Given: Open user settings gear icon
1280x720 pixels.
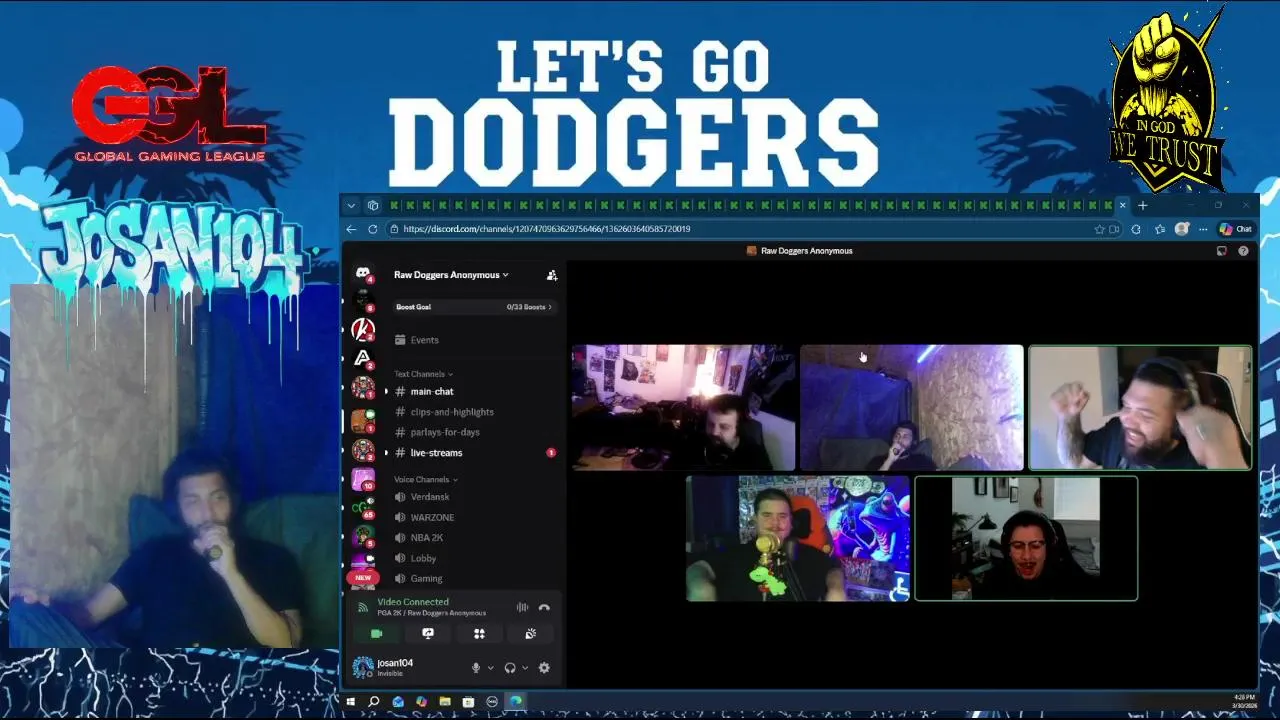Looking at the screenshot, I should 544,668.
